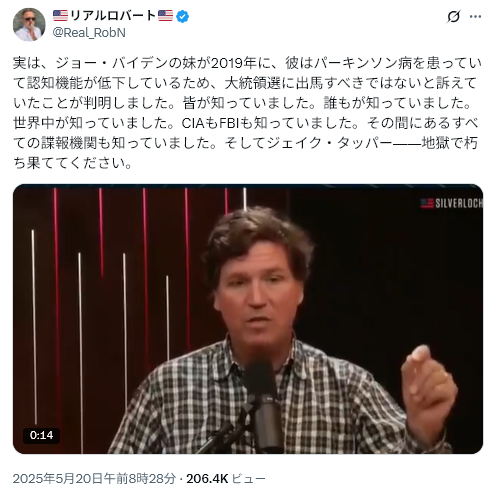This screenshot has height=493, width=492.
Task: Click the tweet text mentioning CIAもFBIも
Action: [x=246, y=123]
